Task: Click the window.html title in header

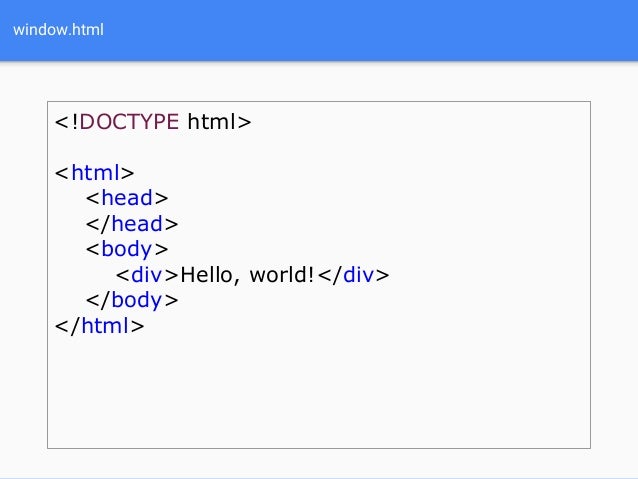Action: [x=58, y=30]
